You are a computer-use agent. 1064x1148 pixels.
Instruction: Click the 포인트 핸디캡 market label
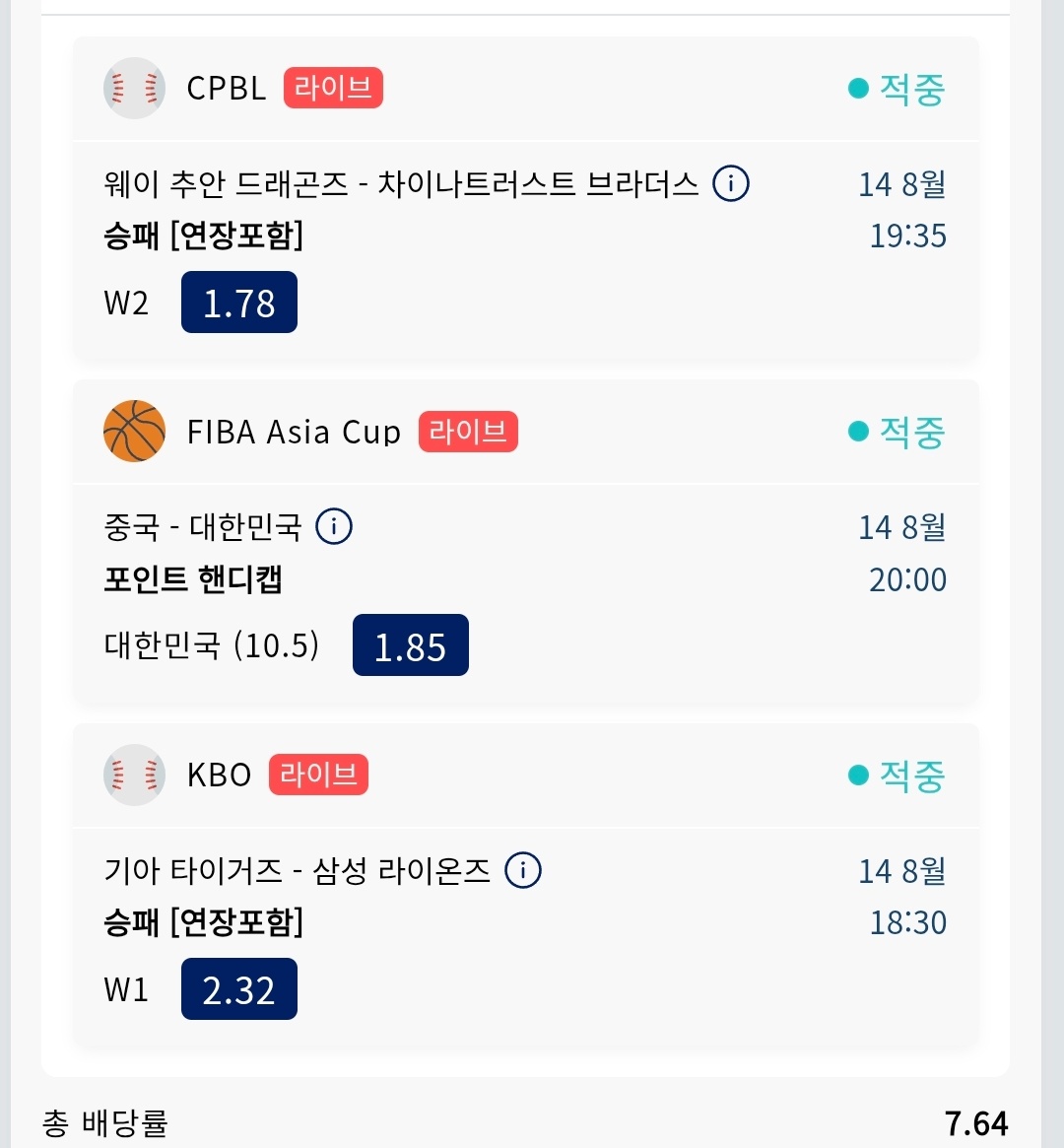[x=192, y=579]
